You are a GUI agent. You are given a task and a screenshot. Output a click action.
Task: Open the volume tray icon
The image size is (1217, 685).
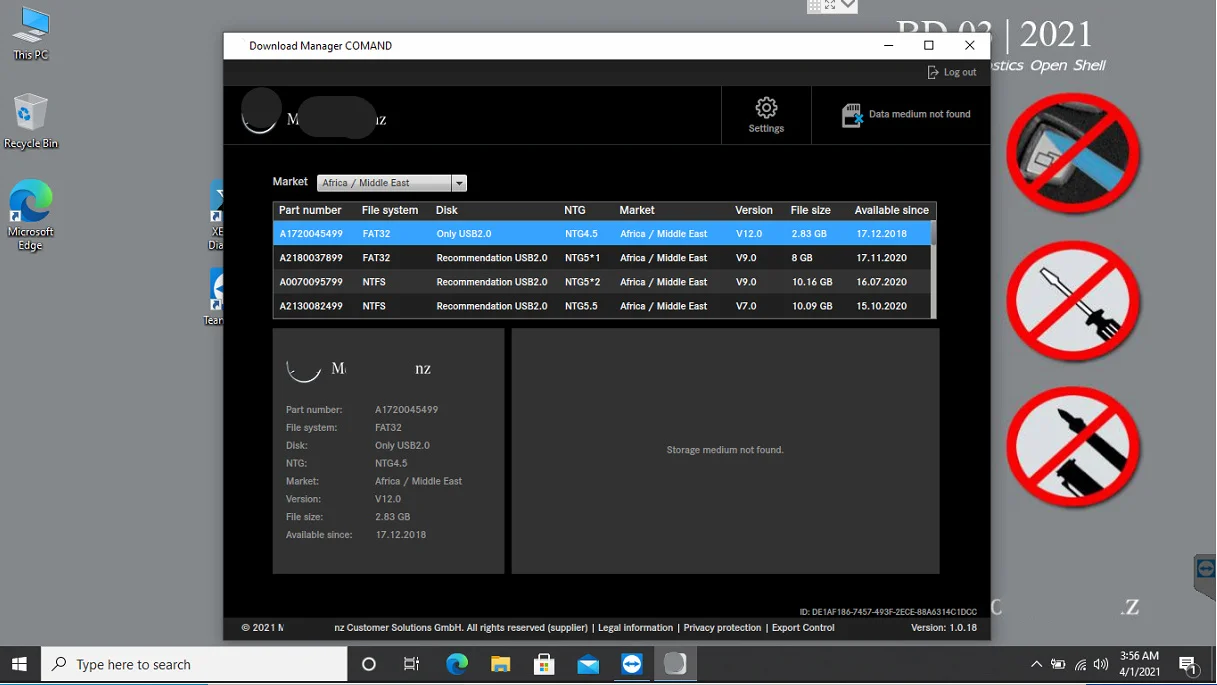(x=1102, y=664)
